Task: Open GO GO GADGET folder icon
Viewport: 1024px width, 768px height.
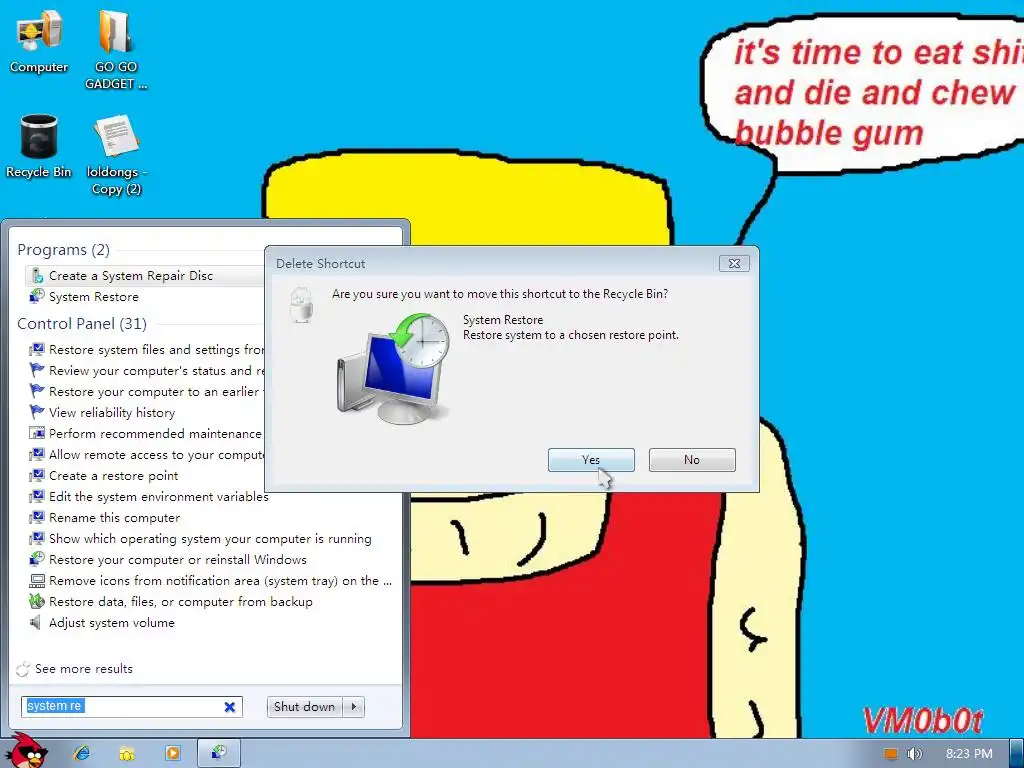Action: pyautogui.click(x=116, y=50)
